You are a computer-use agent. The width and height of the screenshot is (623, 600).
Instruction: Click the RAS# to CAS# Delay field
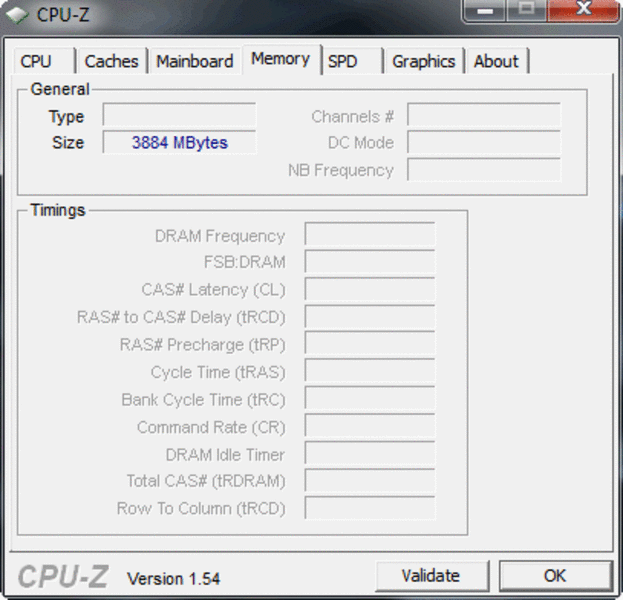[370, 317]
